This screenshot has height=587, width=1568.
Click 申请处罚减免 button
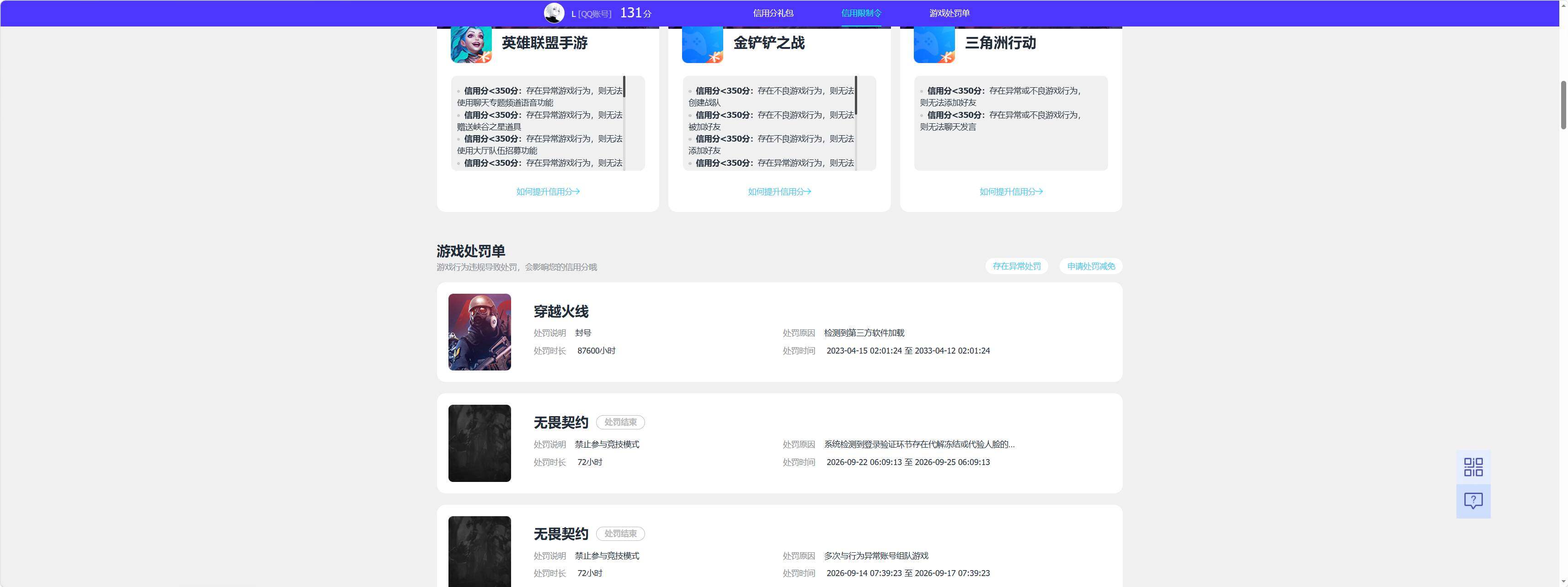point(1091,266)
